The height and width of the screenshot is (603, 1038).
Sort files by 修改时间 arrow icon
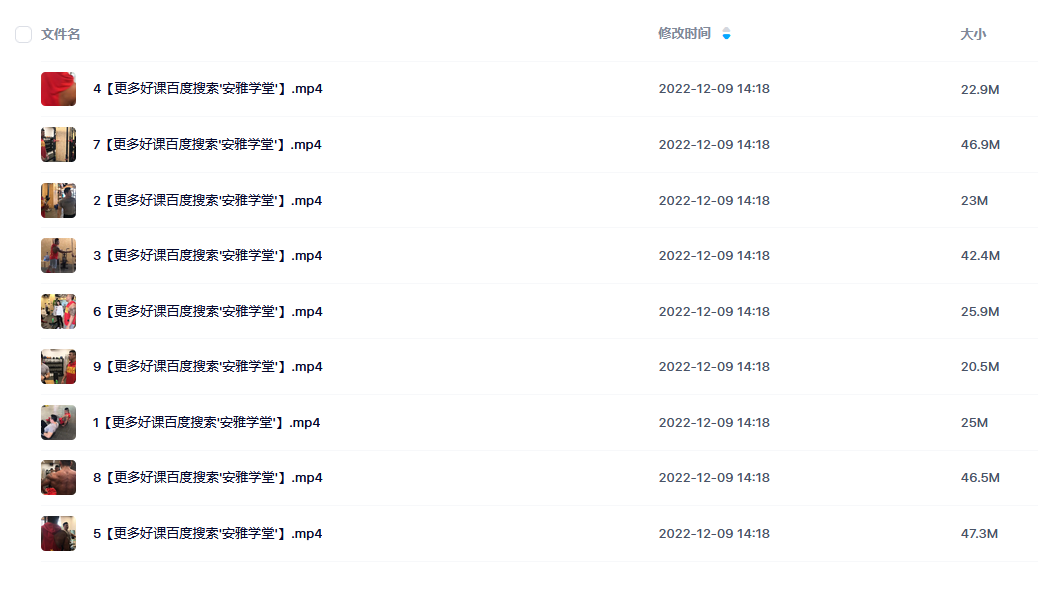pos(726,35)
